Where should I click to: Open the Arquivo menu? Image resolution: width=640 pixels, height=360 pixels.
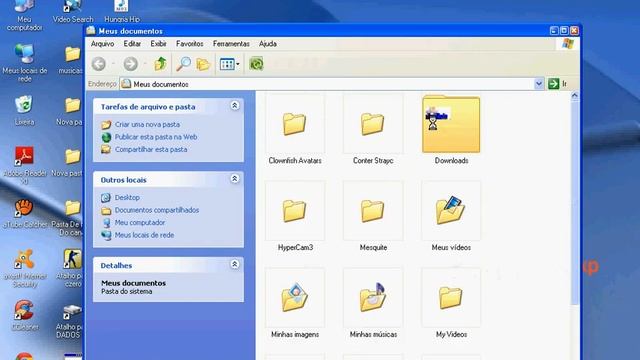(x=102, y=44)
